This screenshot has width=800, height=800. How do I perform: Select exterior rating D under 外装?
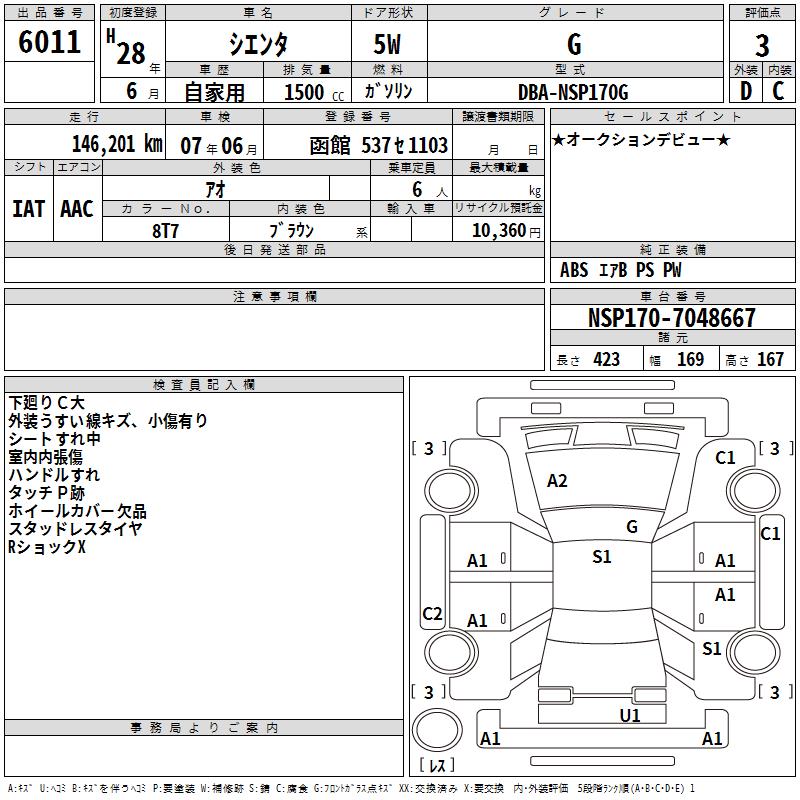[x=746, y=91]
